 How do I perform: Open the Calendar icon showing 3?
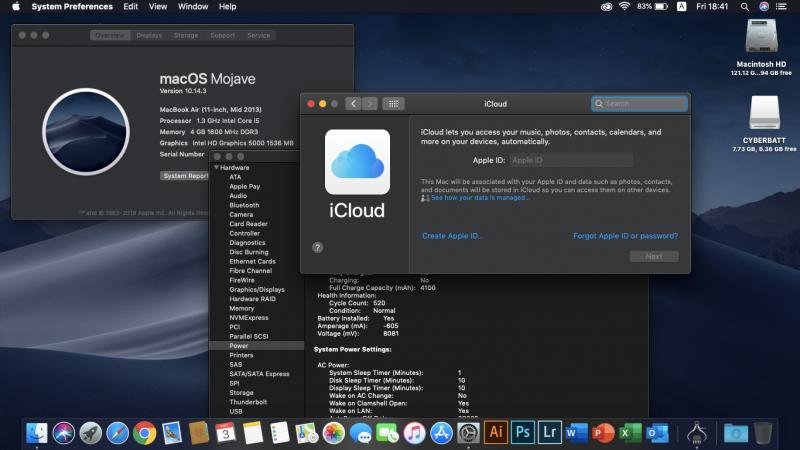pos(226,433)
